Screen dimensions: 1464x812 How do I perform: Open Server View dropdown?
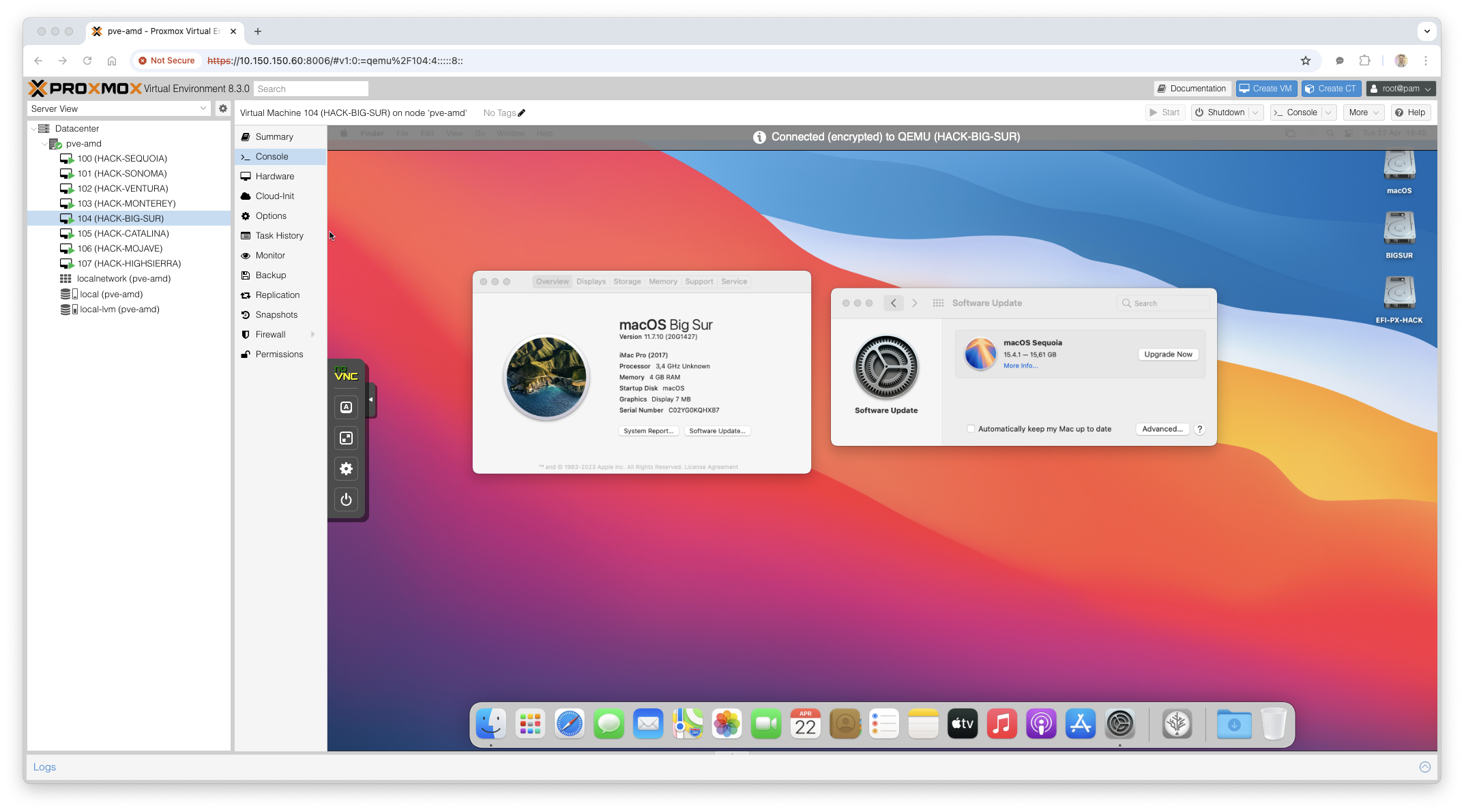203,108
